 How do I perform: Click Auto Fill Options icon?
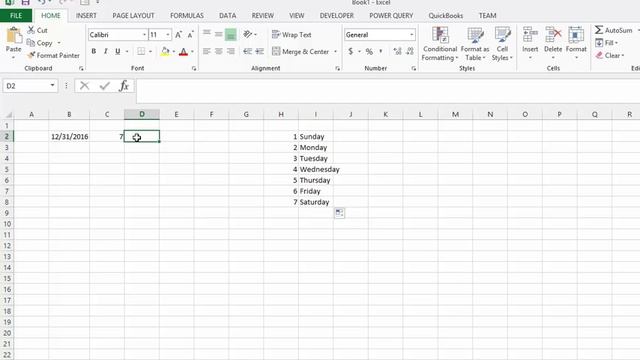point(339,213)
